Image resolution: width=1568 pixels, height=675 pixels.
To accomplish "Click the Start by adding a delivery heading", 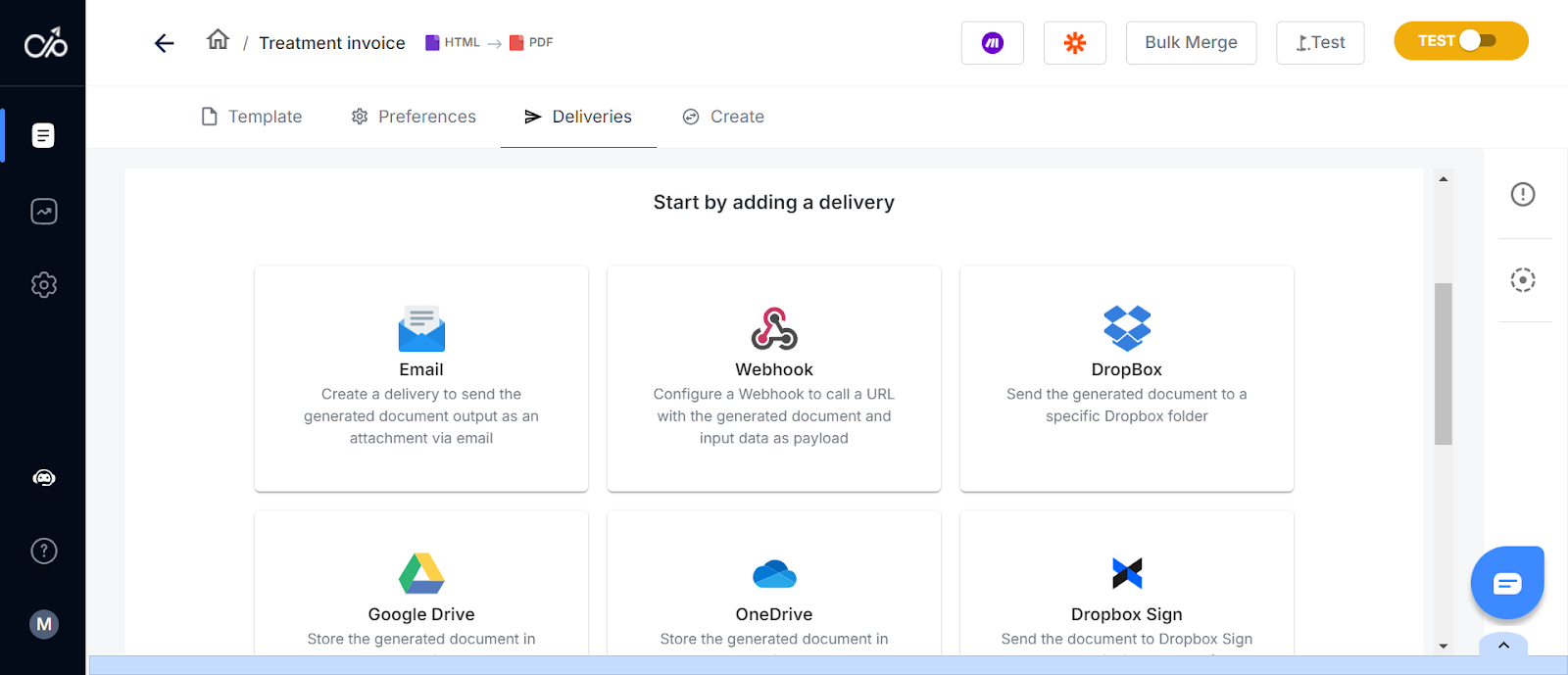I will [774, 202].
